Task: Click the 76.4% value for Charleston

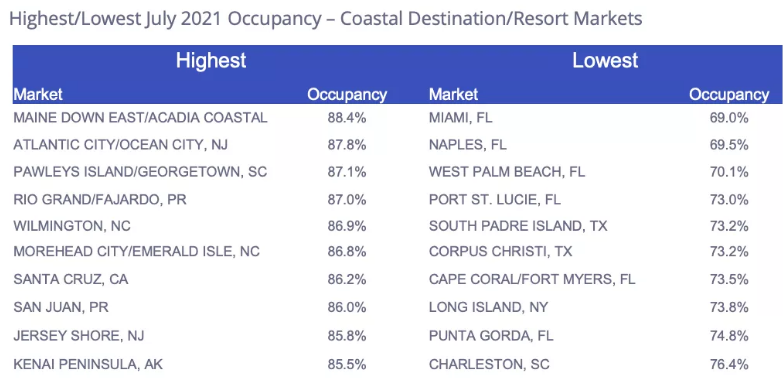Action: click(729, 365)
